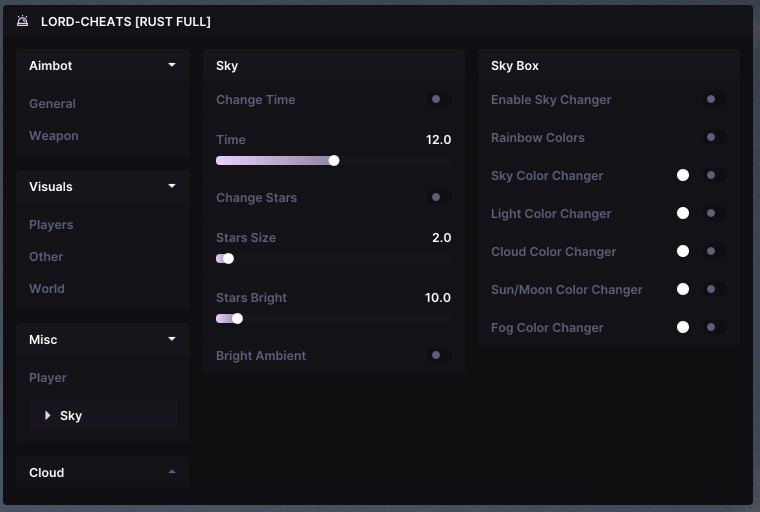Open the Players page under Visuals
760x512 pixels.
(51, 225)
